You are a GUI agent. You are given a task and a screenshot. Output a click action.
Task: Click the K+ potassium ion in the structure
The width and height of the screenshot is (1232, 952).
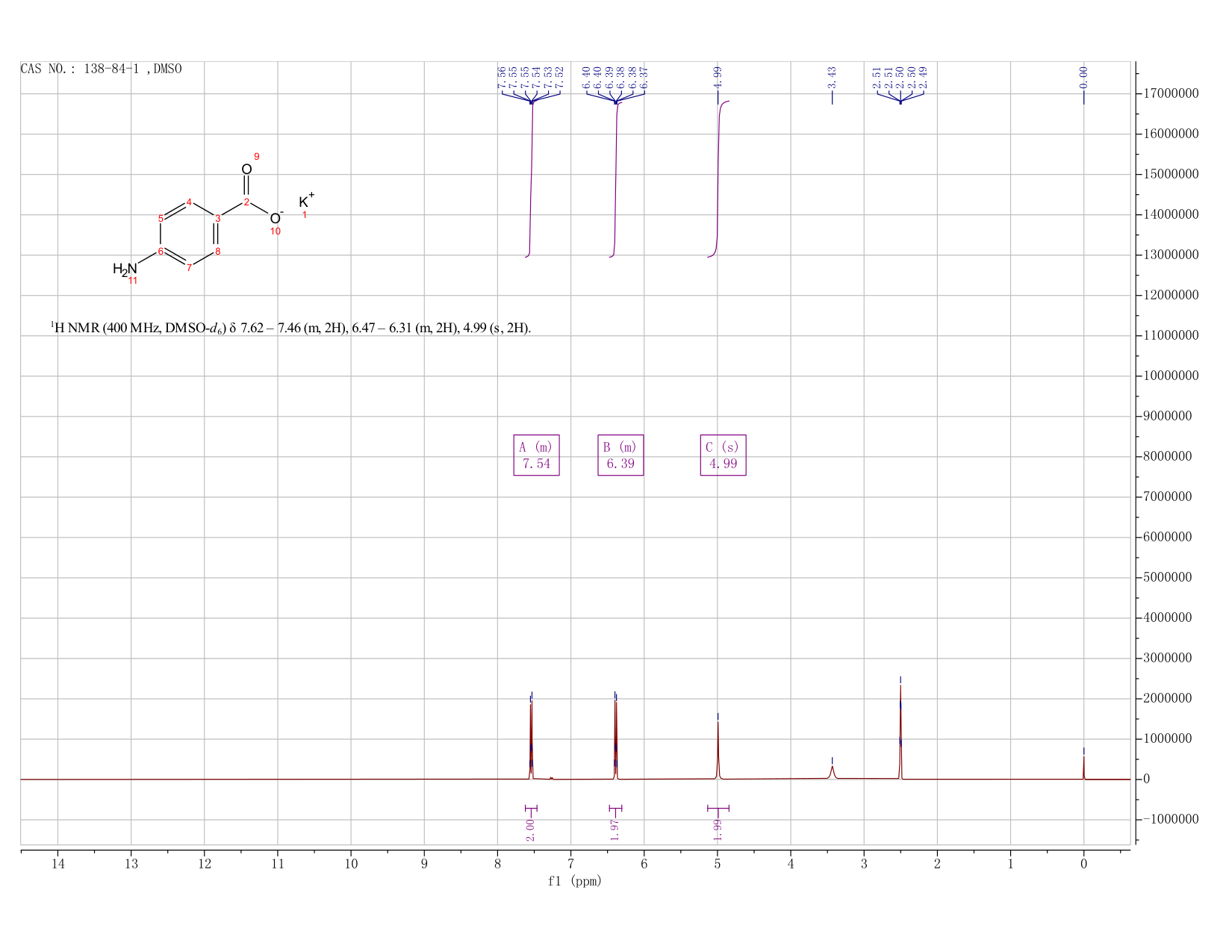pos(306,200)
